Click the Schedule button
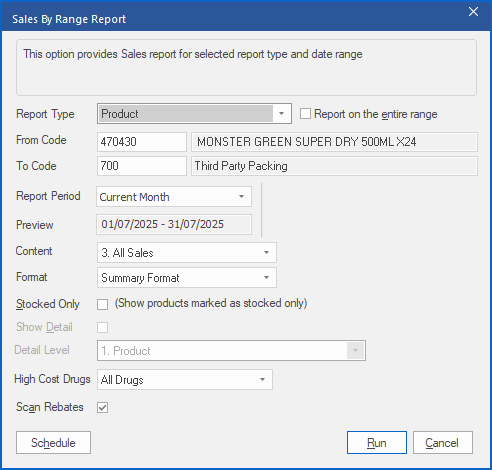Screen dimensions: 492x470 coord(53,443)
